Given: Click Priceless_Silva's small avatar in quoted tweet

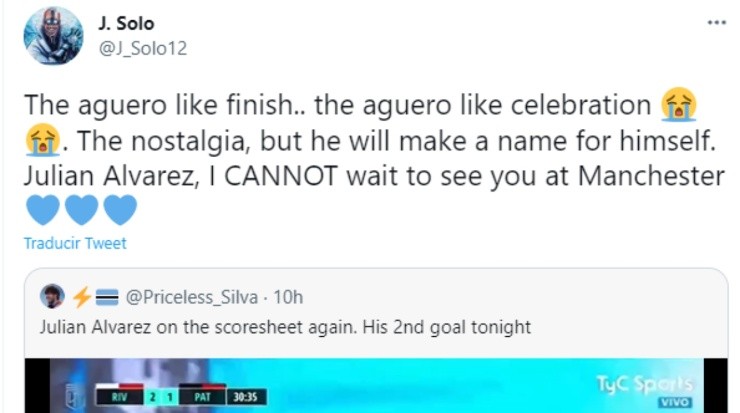Looking at the screenshot, I should click(x=53, y=297).
